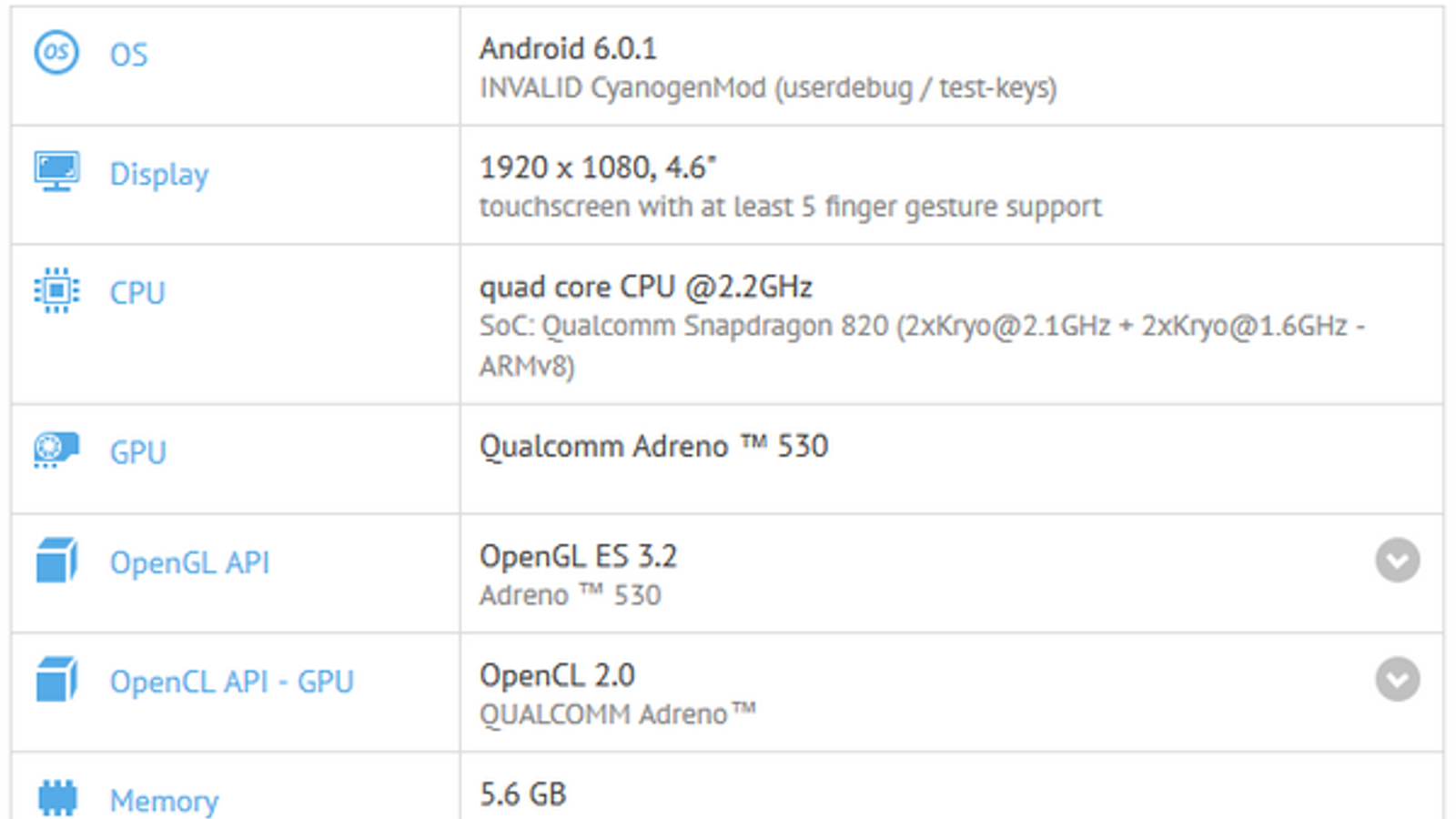Viewport: 1456px width, 819px height.
Task: Open the OS label link
Action: coord(128,55)
